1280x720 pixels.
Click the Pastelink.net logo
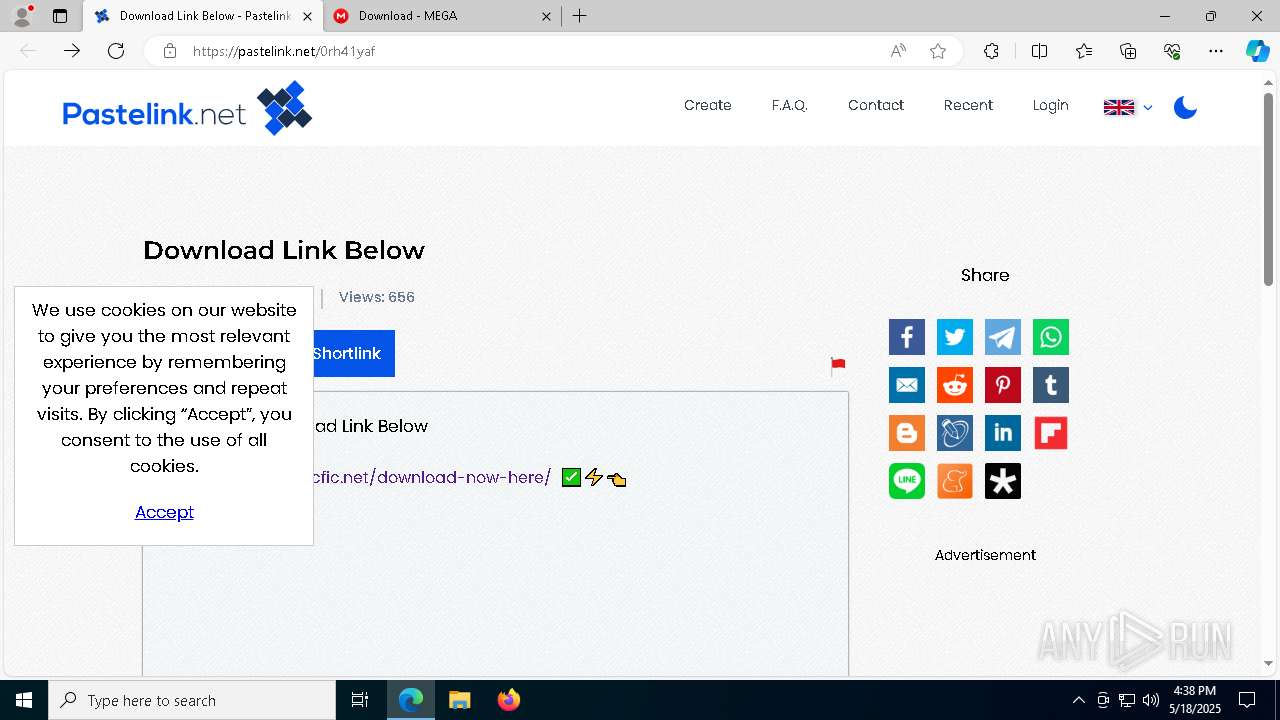coord(187,108)
